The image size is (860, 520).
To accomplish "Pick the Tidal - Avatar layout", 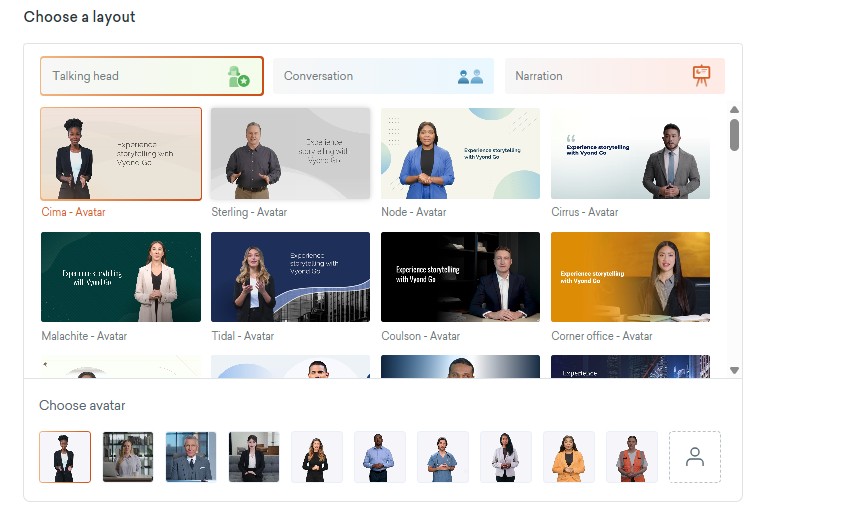I will (290, 277).
